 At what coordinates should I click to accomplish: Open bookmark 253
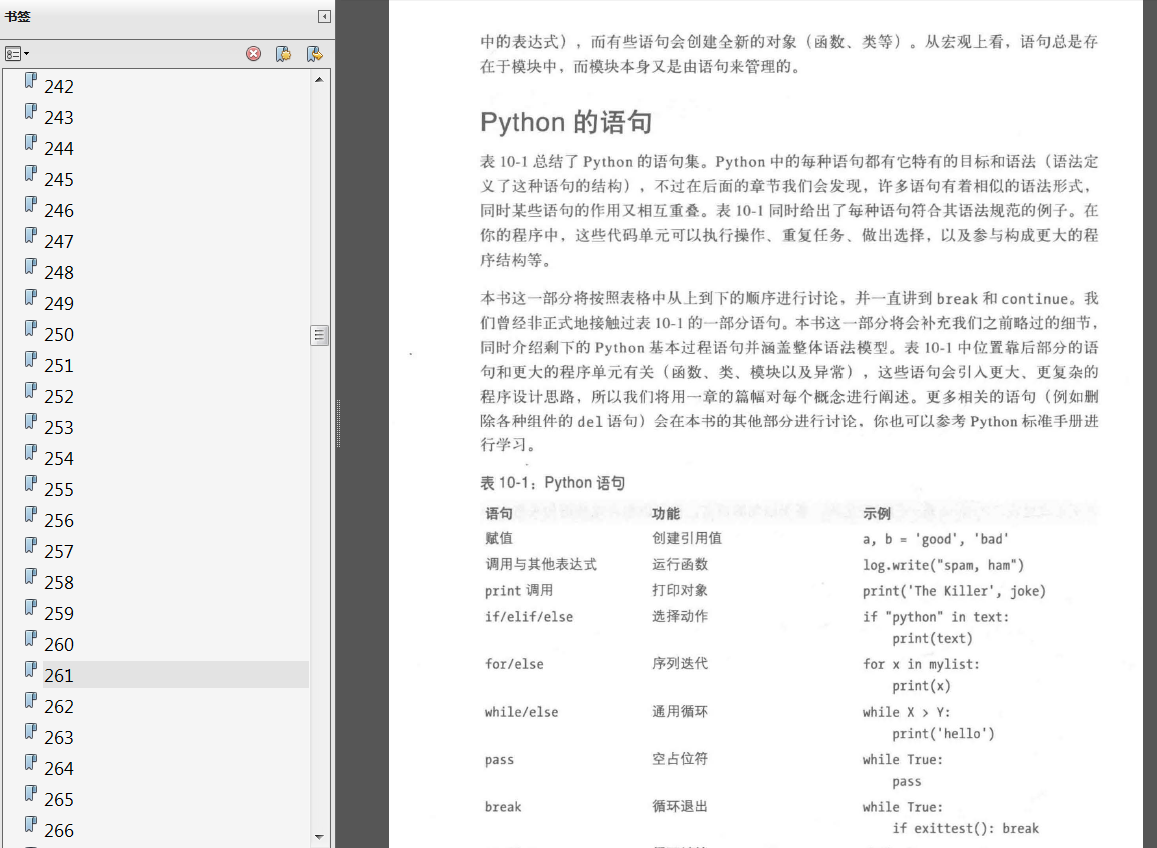[58, 428]
